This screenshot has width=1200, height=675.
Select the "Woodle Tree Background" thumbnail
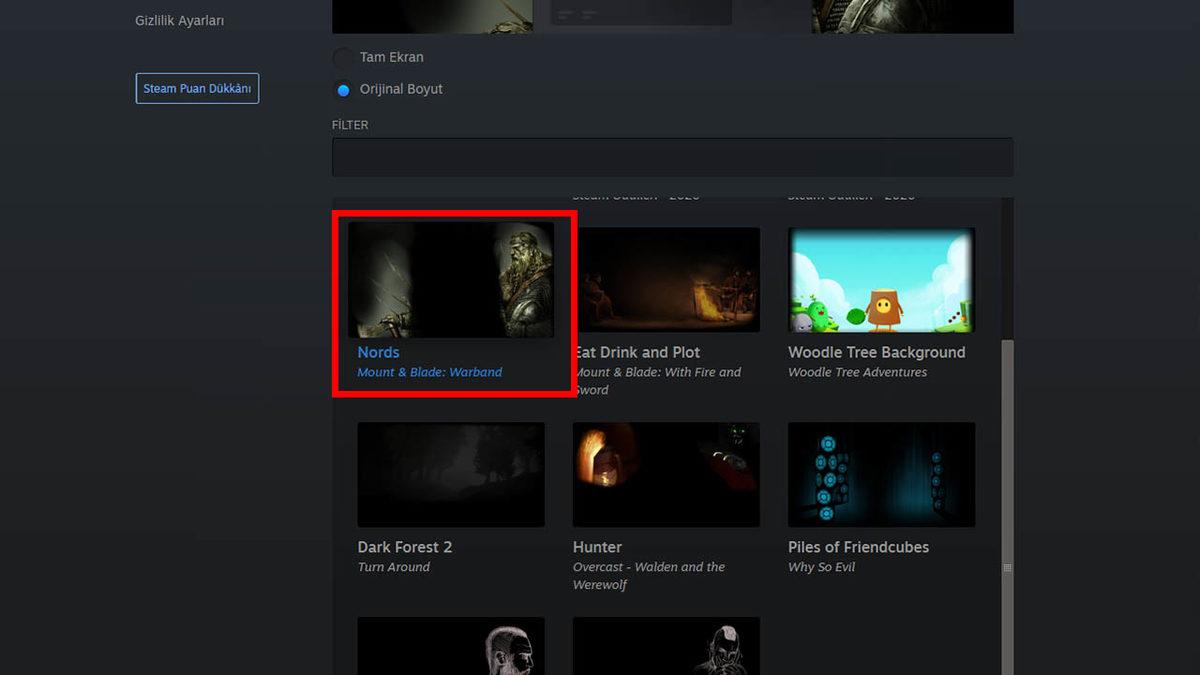(881, 280)
